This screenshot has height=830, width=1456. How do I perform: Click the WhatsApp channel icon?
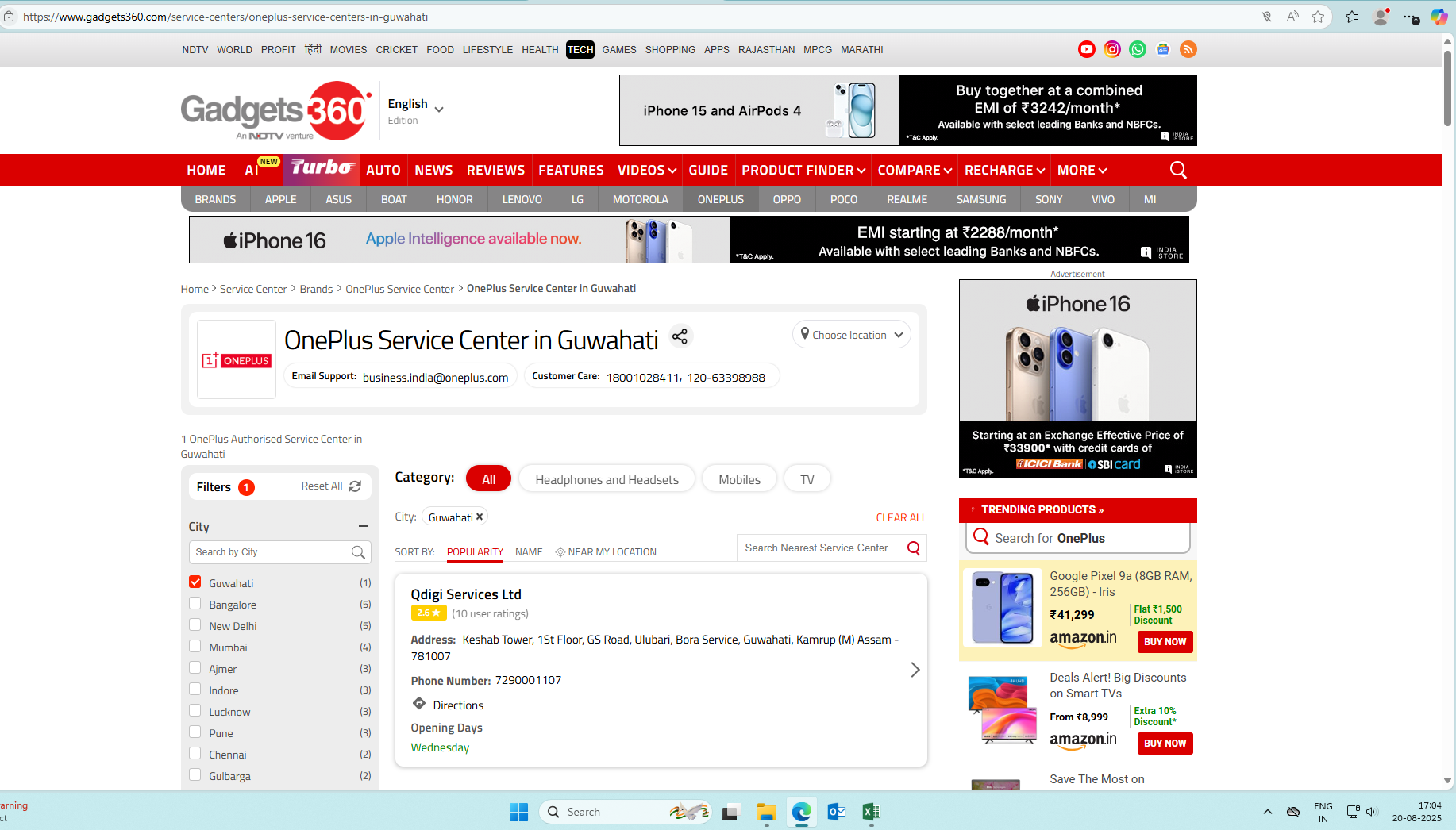1138,49
